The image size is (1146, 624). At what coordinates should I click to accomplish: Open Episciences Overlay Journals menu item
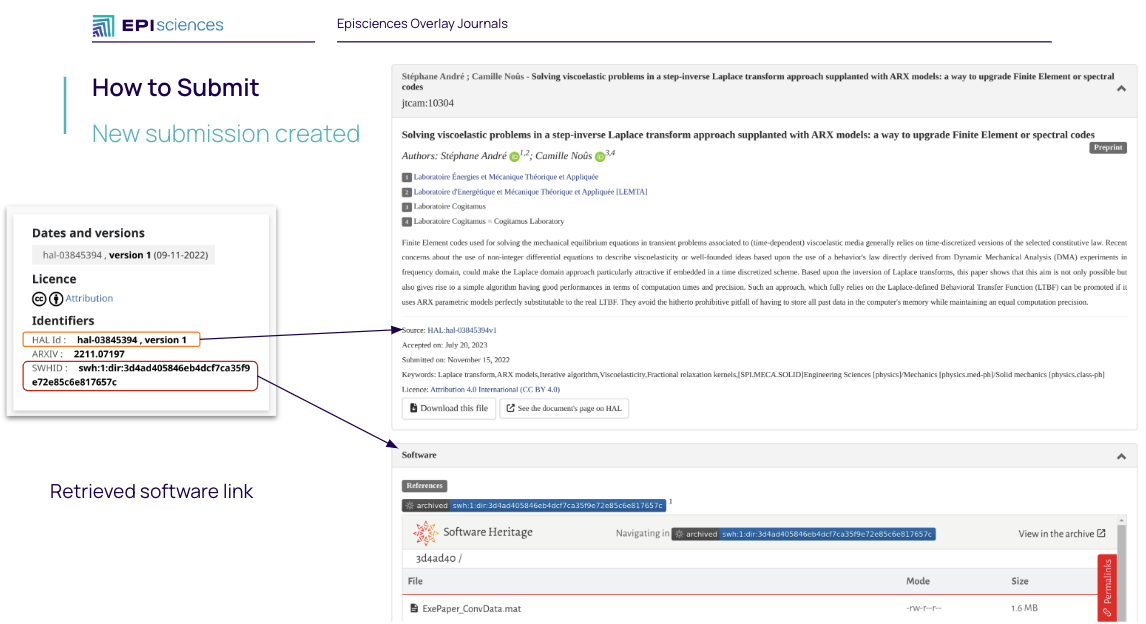coord(422,24)
